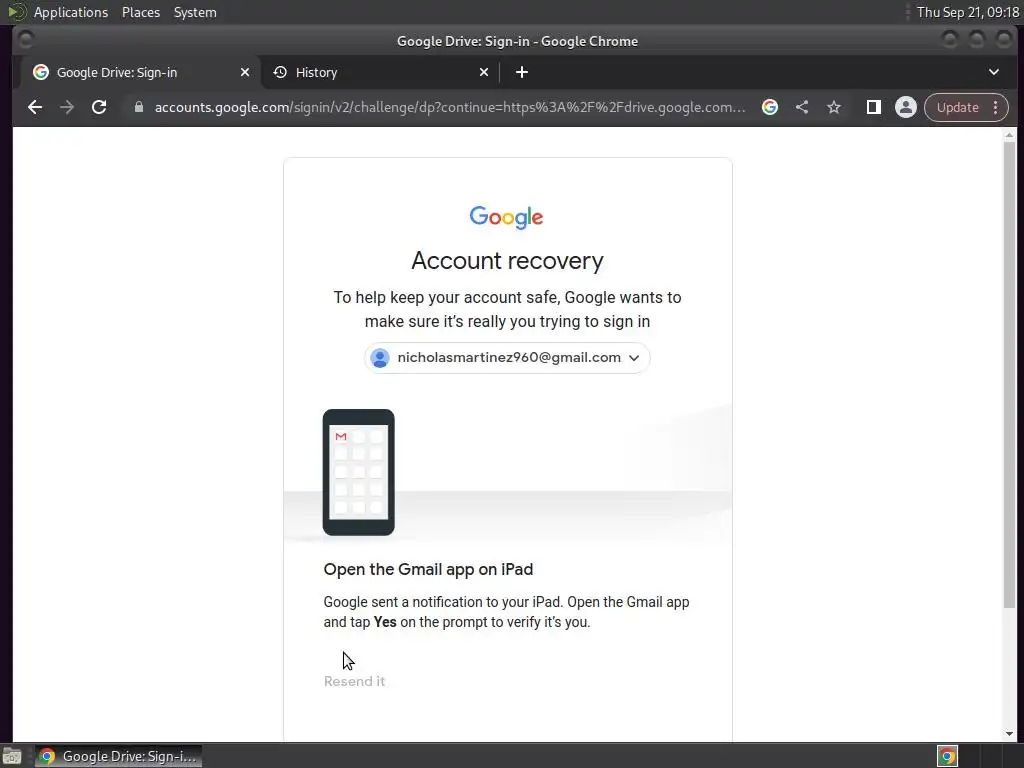View site information via lock icon
The image size is (1024, 768).
coord(138,107)
